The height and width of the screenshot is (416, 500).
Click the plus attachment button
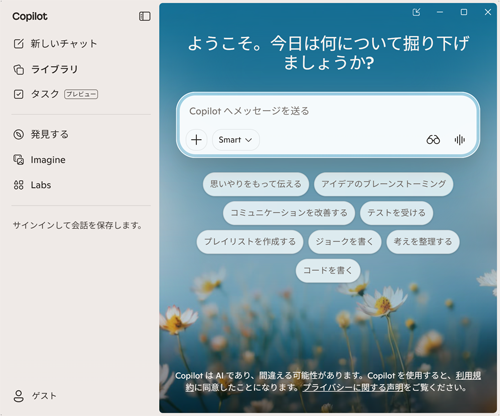coord(196,140)
